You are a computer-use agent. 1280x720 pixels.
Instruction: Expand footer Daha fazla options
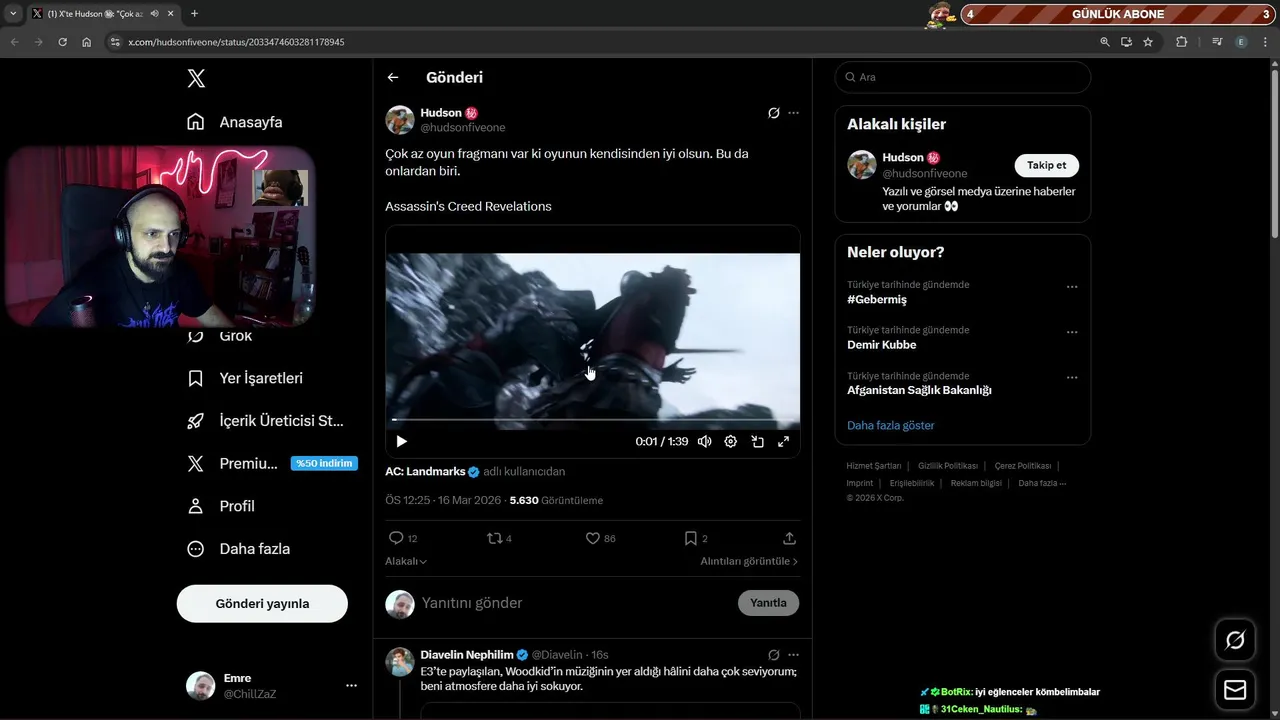point(1042,483)
